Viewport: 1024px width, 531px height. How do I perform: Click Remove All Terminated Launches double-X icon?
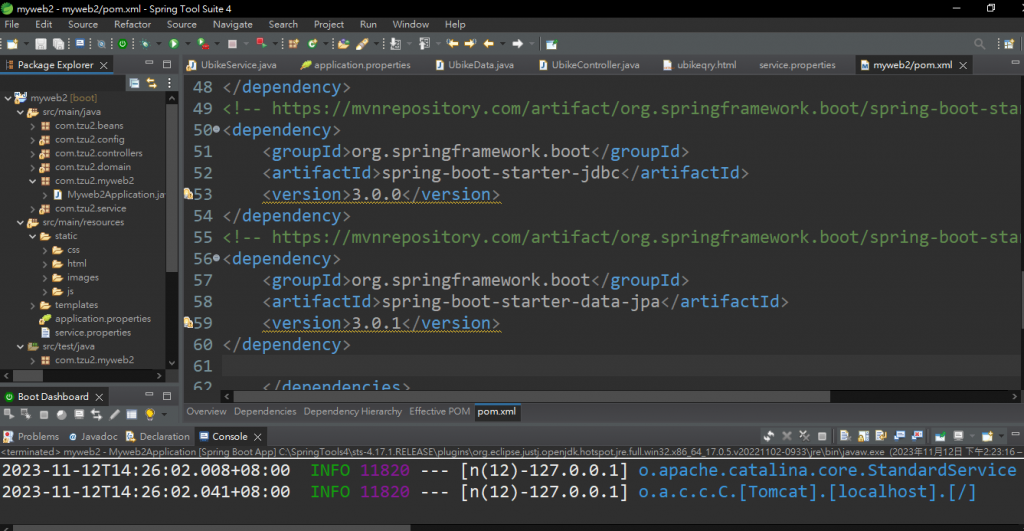804,436
